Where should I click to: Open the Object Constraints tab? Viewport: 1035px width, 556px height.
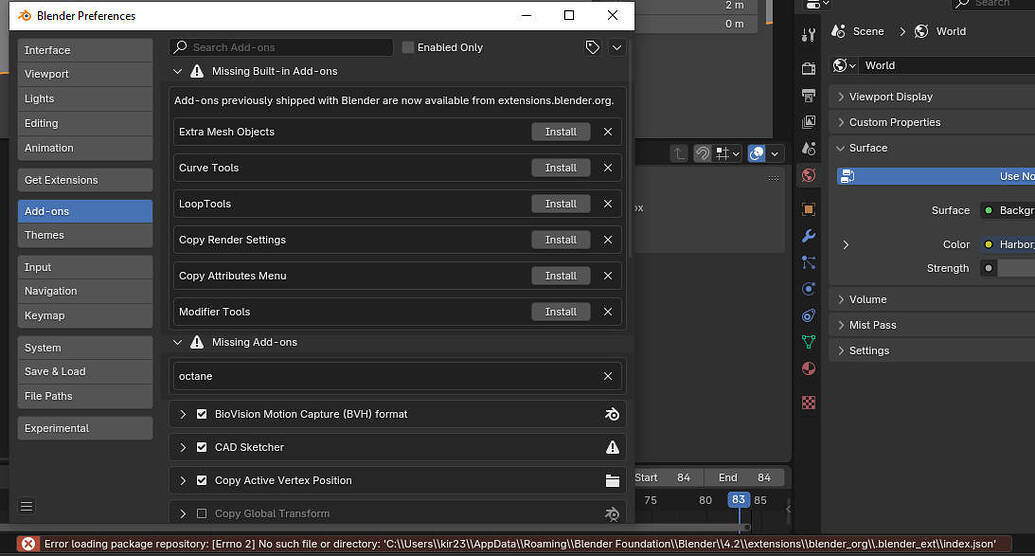click(x=809, y=316)
